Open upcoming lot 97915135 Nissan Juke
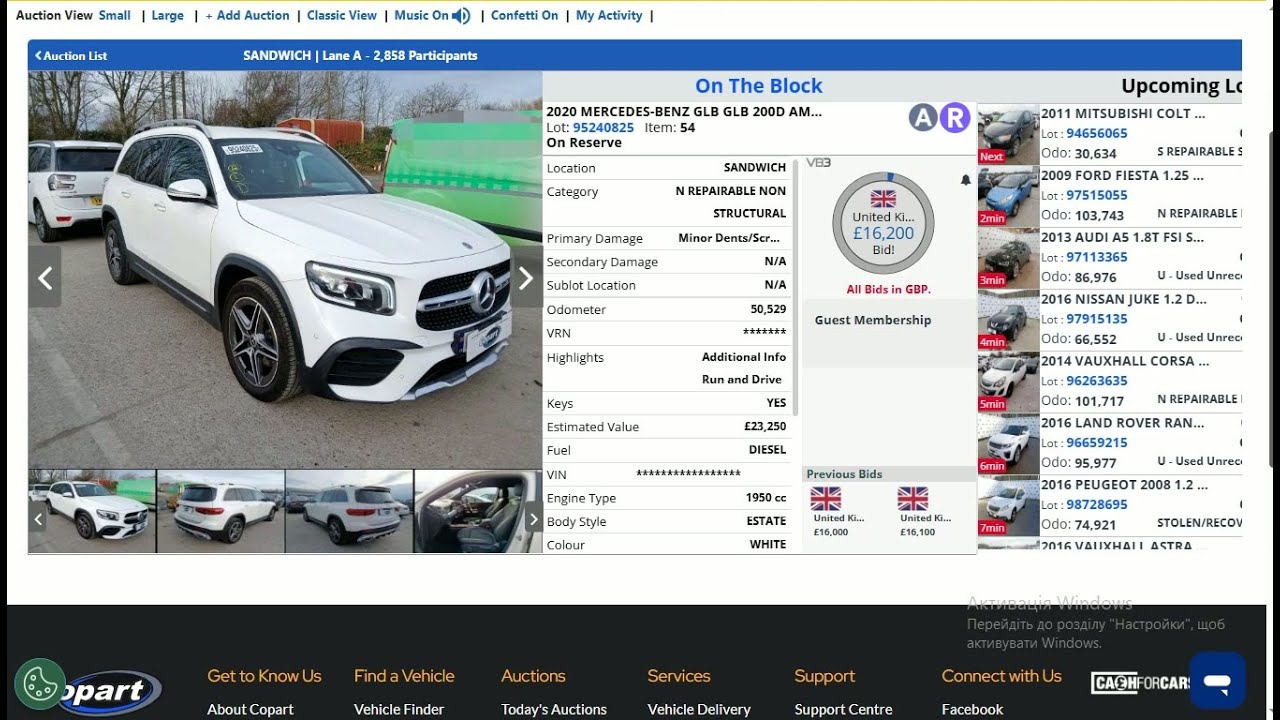 tap(1097, 320)
